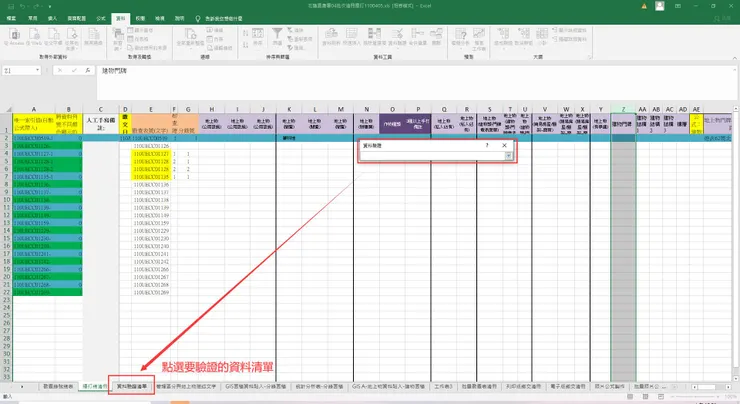Click the Save icon in quick access toolbar

(12, 6)
